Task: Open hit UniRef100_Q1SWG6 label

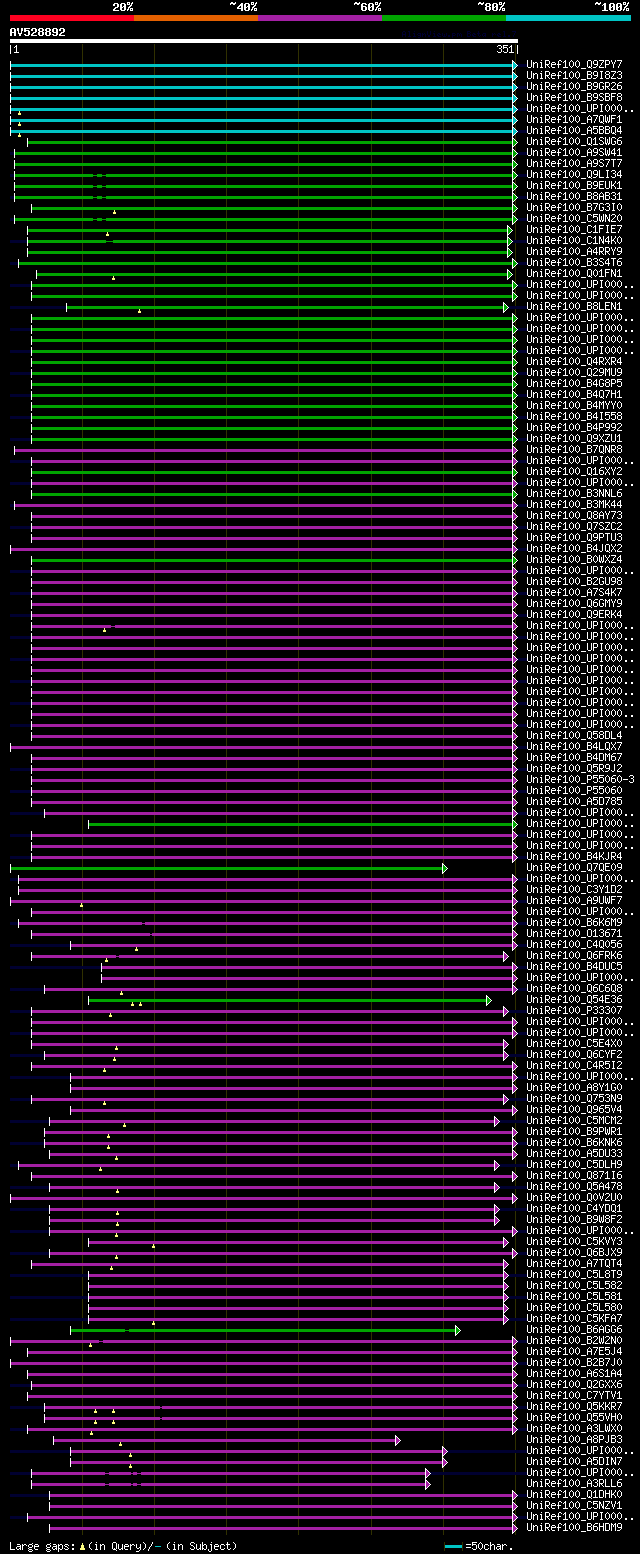Action: [574, 141]
